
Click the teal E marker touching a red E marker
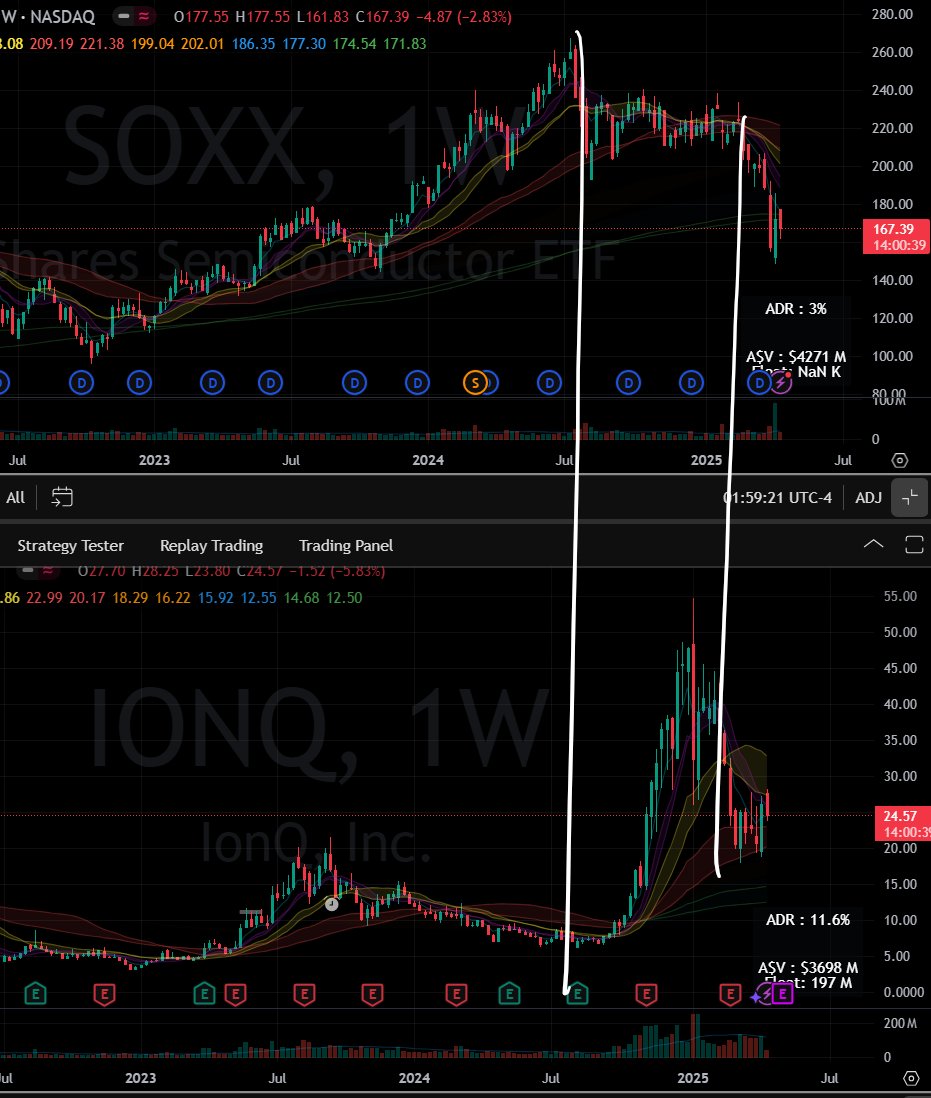click(204, 994)
